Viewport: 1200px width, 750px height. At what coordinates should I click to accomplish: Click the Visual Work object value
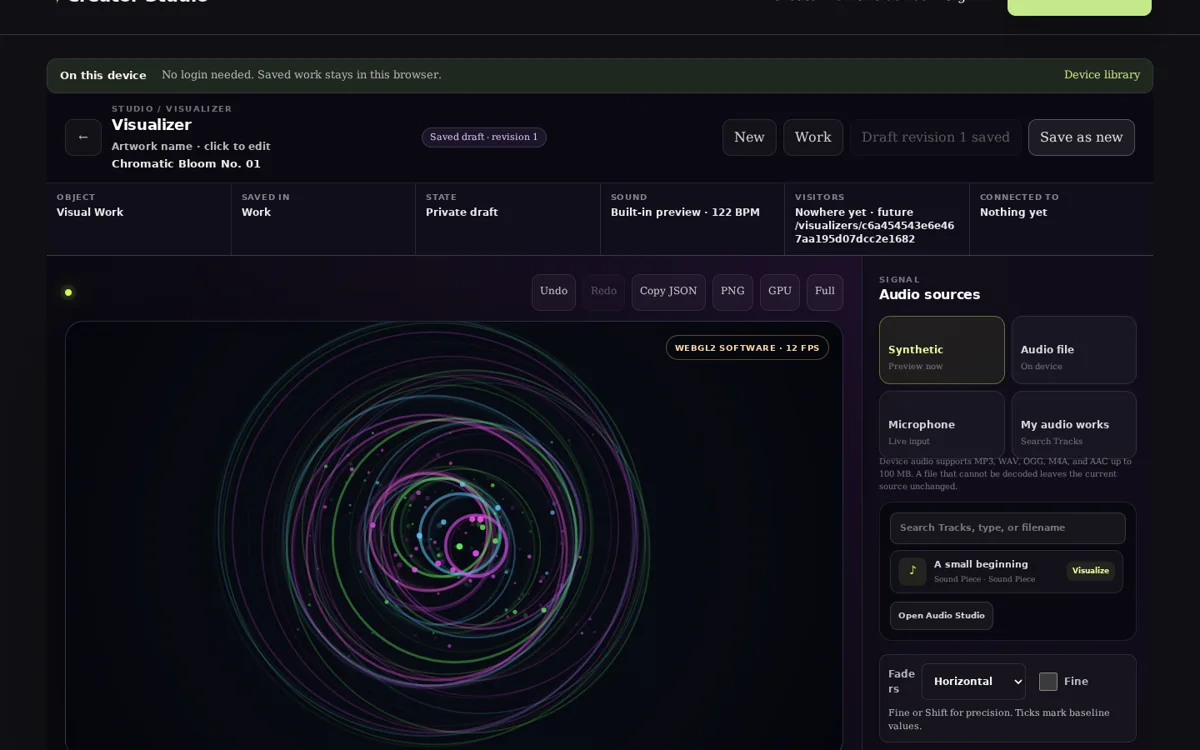(90, 212)
